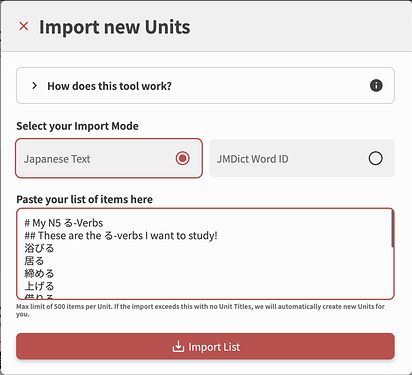This screenshot has width=412, height=375.
Task: Click the line '# My N5 る-Verbs' in textarea
Action: pos(64,223)
